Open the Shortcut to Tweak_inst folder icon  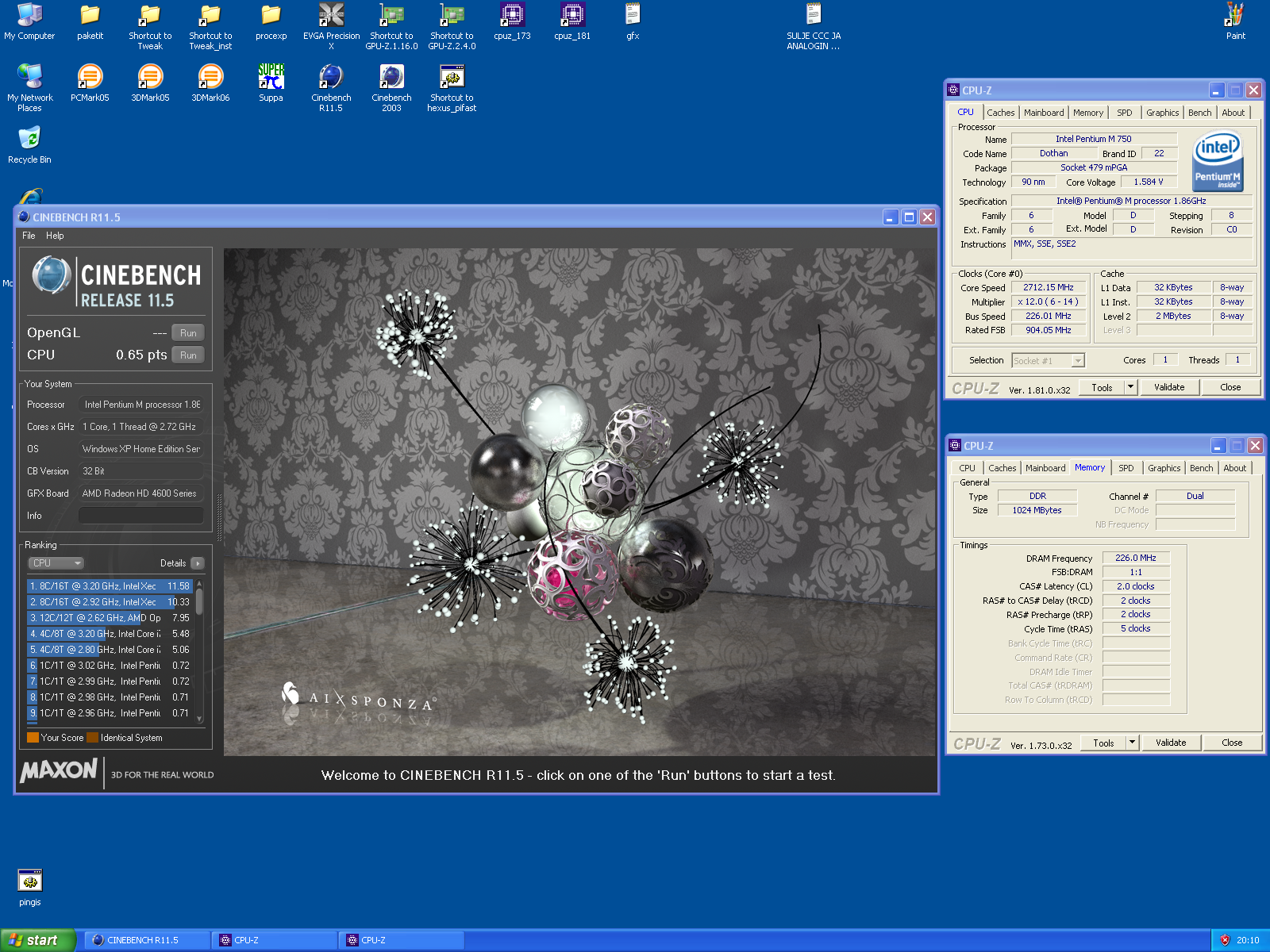pos(210,26)
